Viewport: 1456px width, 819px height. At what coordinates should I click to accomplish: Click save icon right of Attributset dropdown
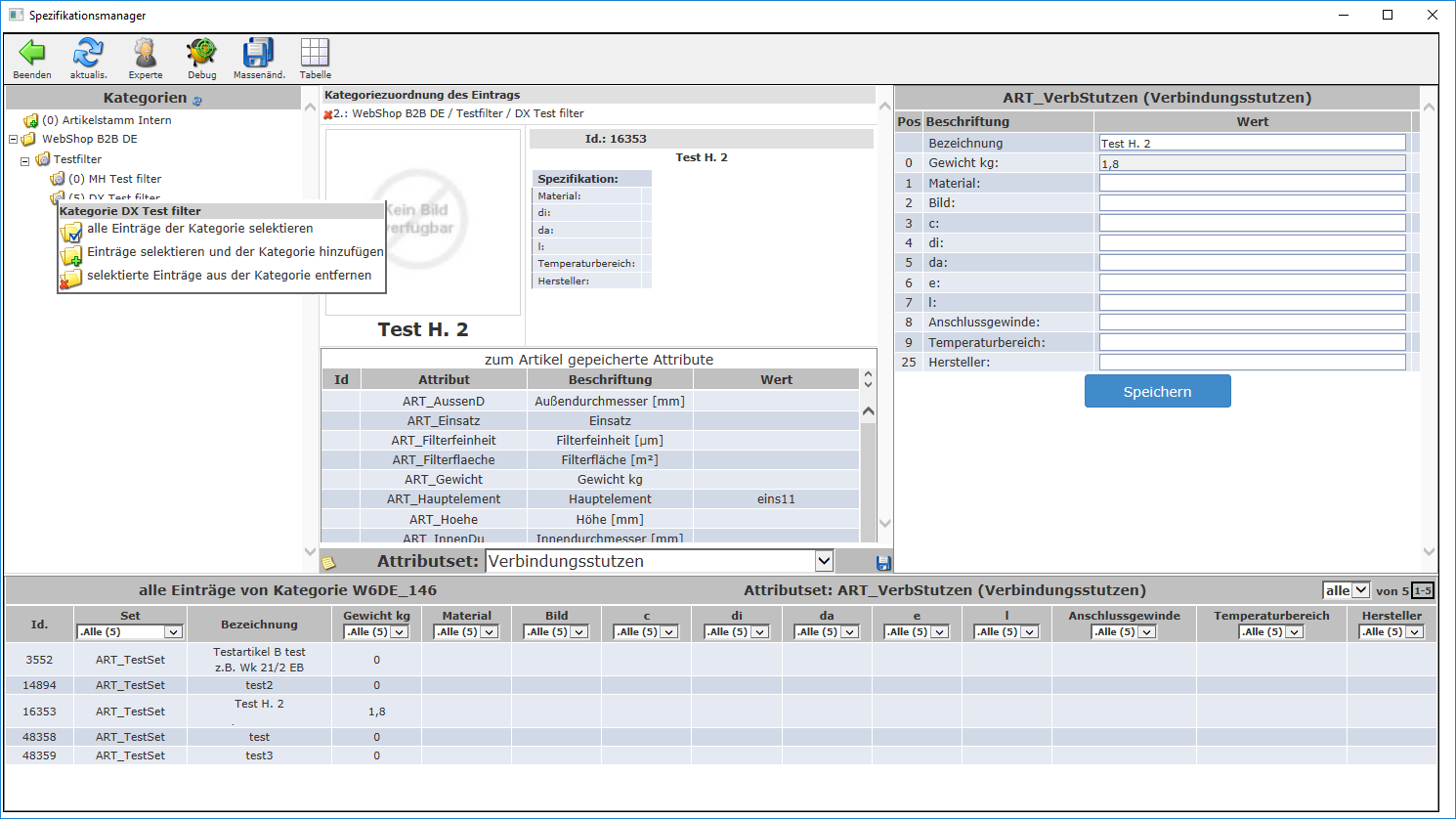click(x=883, y=563)
